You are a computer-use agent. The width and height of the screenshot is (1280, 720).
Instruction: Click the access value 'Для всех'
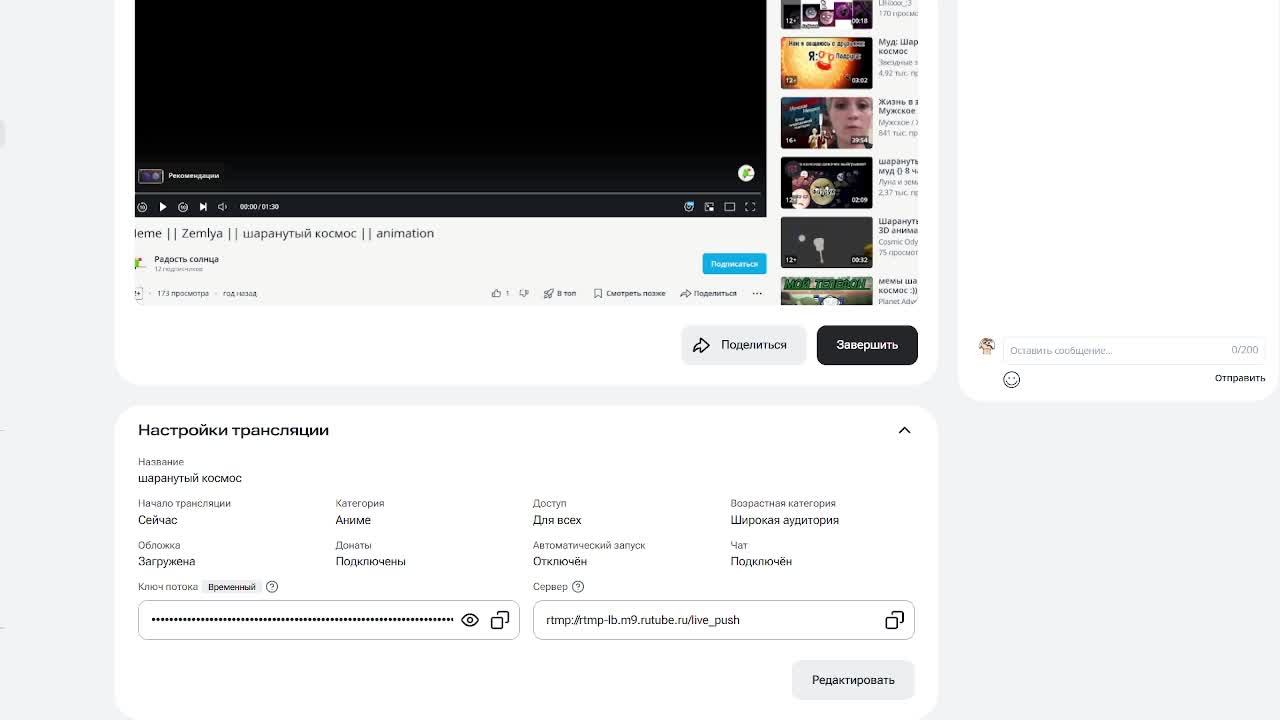pyautogui.click(x=557, y=520)
